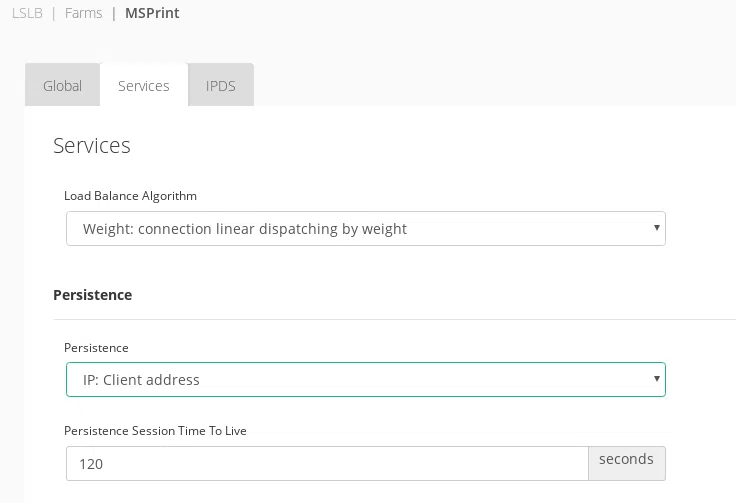Click the Load Balance Algorithm dropdown arrow
The image size is (736, 503).
[x=656, y=228]
